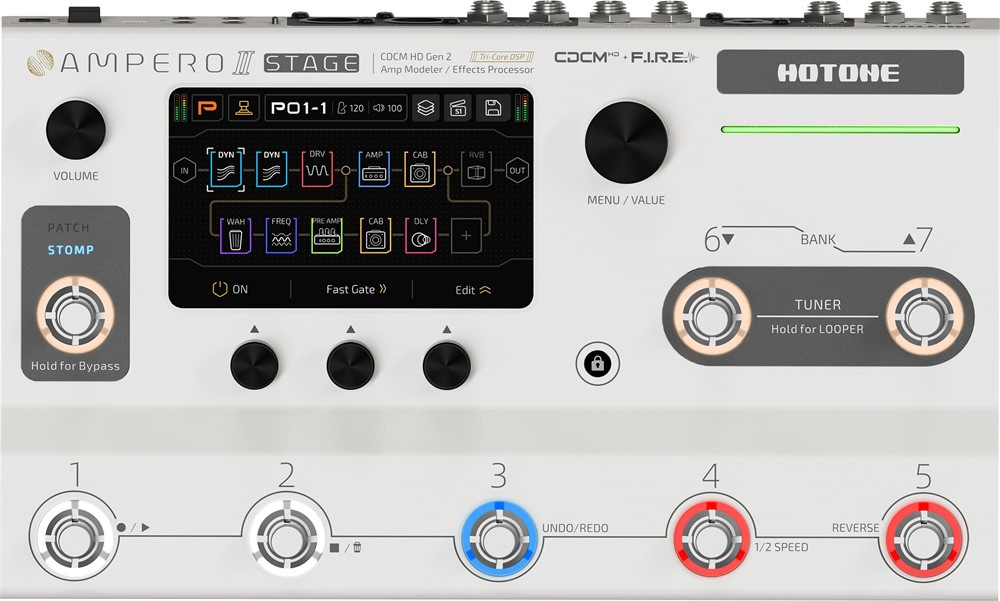Expand the Edit parameters panel
1000x601 pixels.
pos(473,289)
